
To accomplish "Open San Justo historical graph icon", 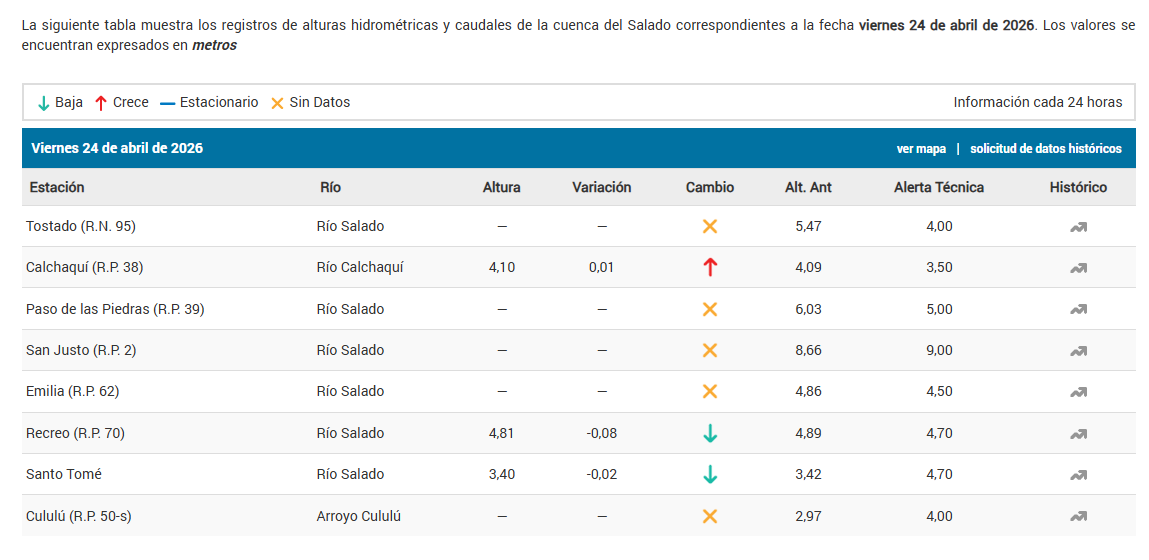I will pos(1078,351).
